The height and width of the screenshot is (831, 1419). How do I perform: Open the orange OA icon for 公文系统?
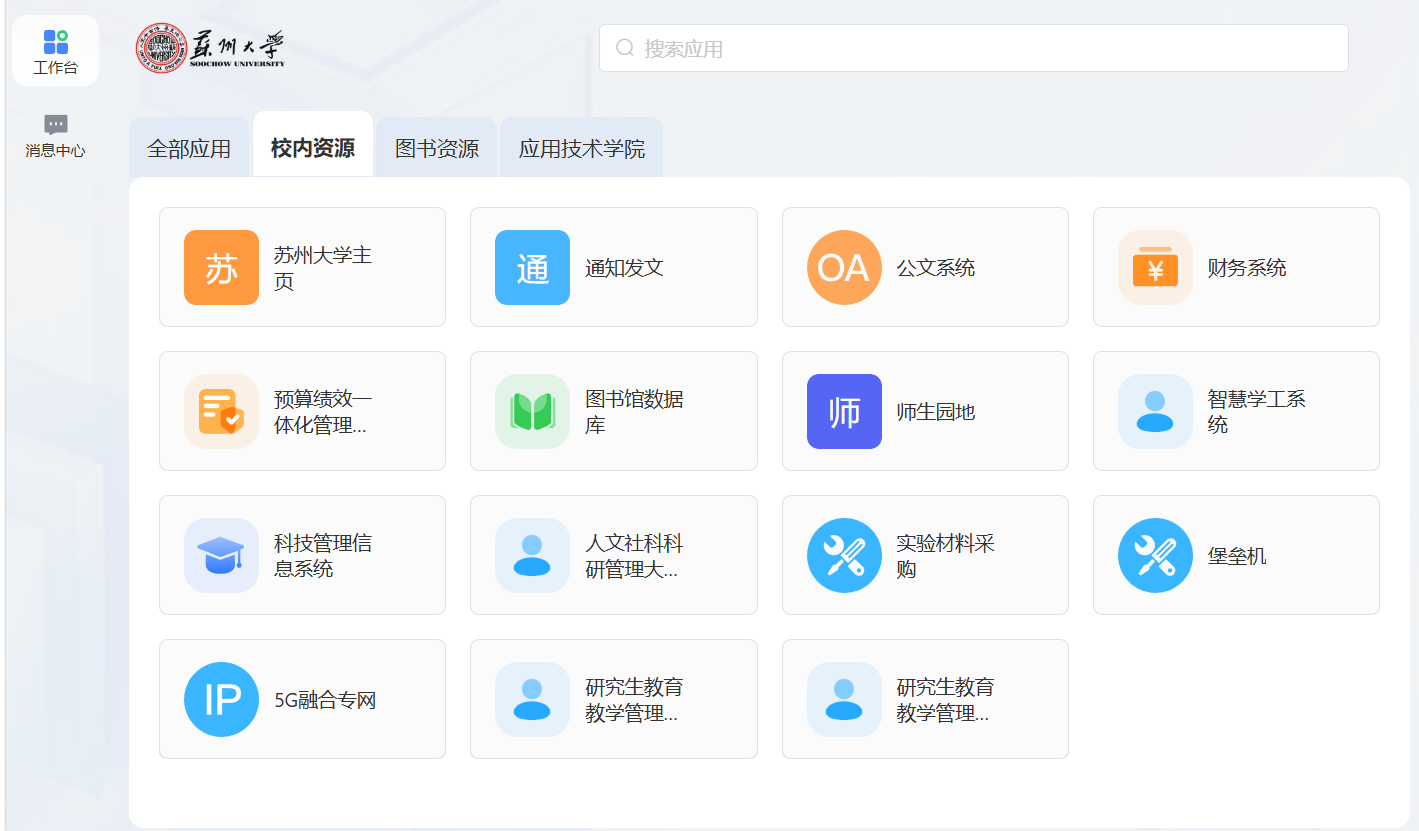click(844, 267)
